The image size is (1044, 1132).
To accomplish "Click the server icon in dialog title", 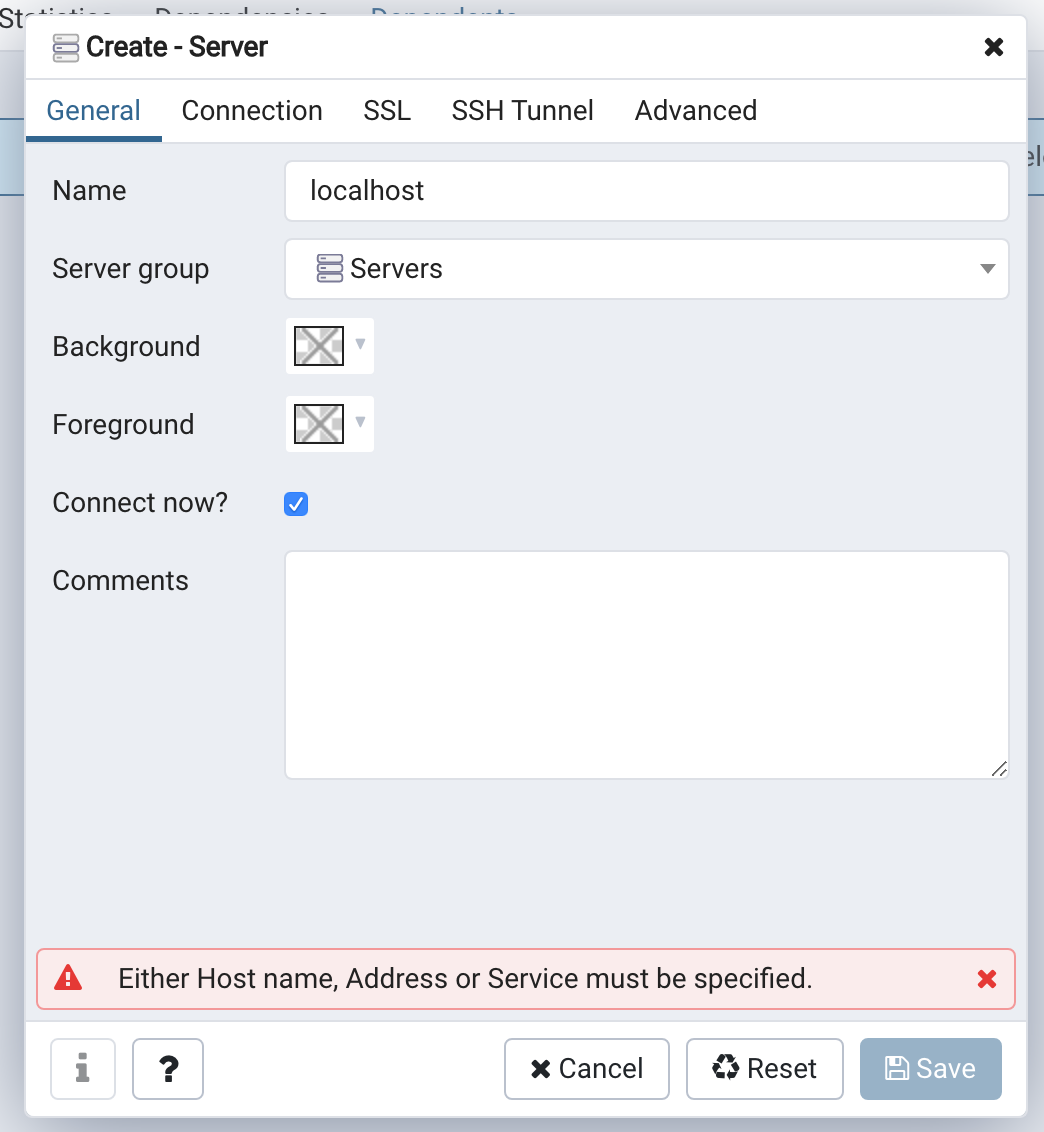I will tap(65, 47).
